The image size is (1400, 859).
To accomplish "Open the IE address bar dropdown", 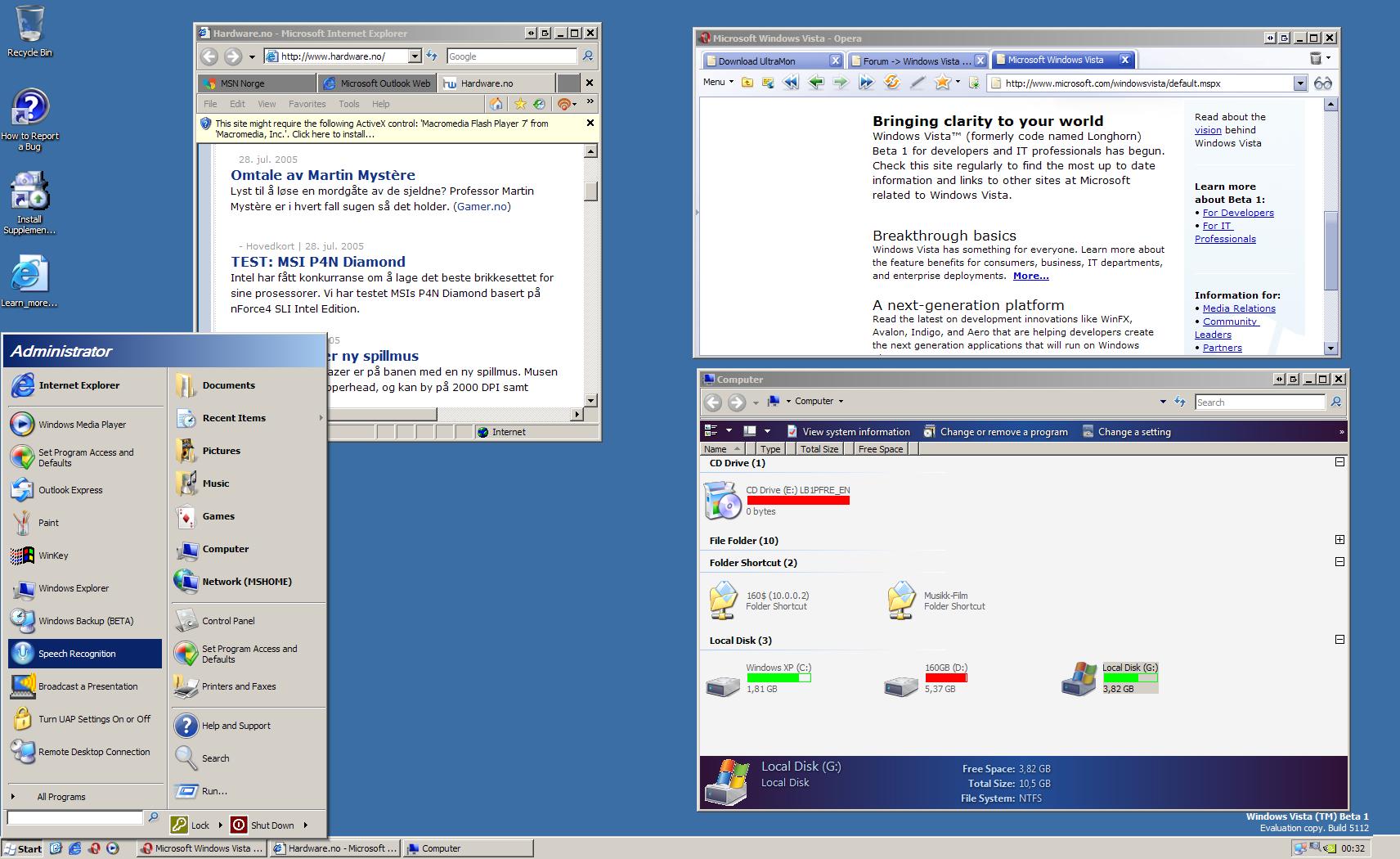I will click(x=415, y=56).
